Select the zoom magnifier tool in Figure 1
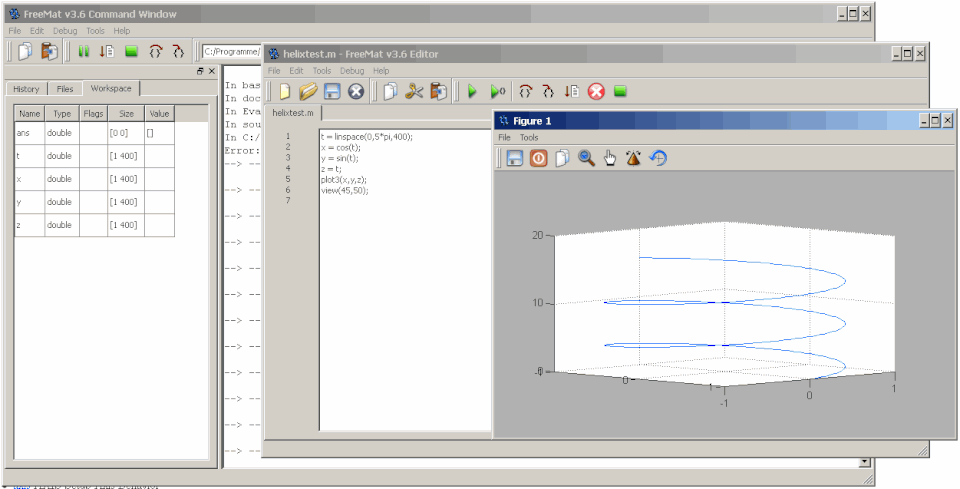This screenshot has height=489, width=960. pos(587,159)
